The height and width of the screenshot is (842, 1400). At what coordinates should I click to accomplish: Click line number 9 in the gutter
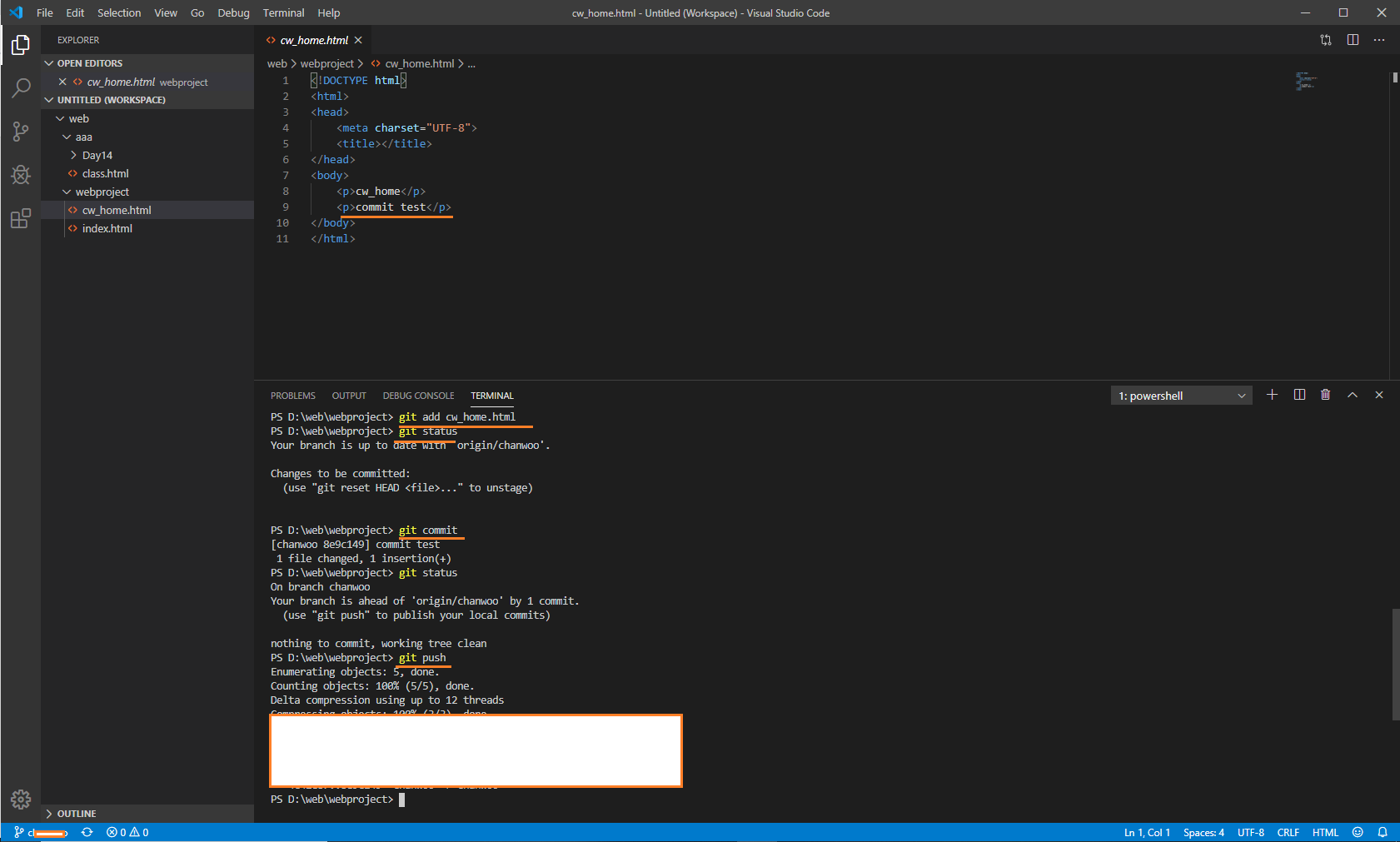coord(286,207)
